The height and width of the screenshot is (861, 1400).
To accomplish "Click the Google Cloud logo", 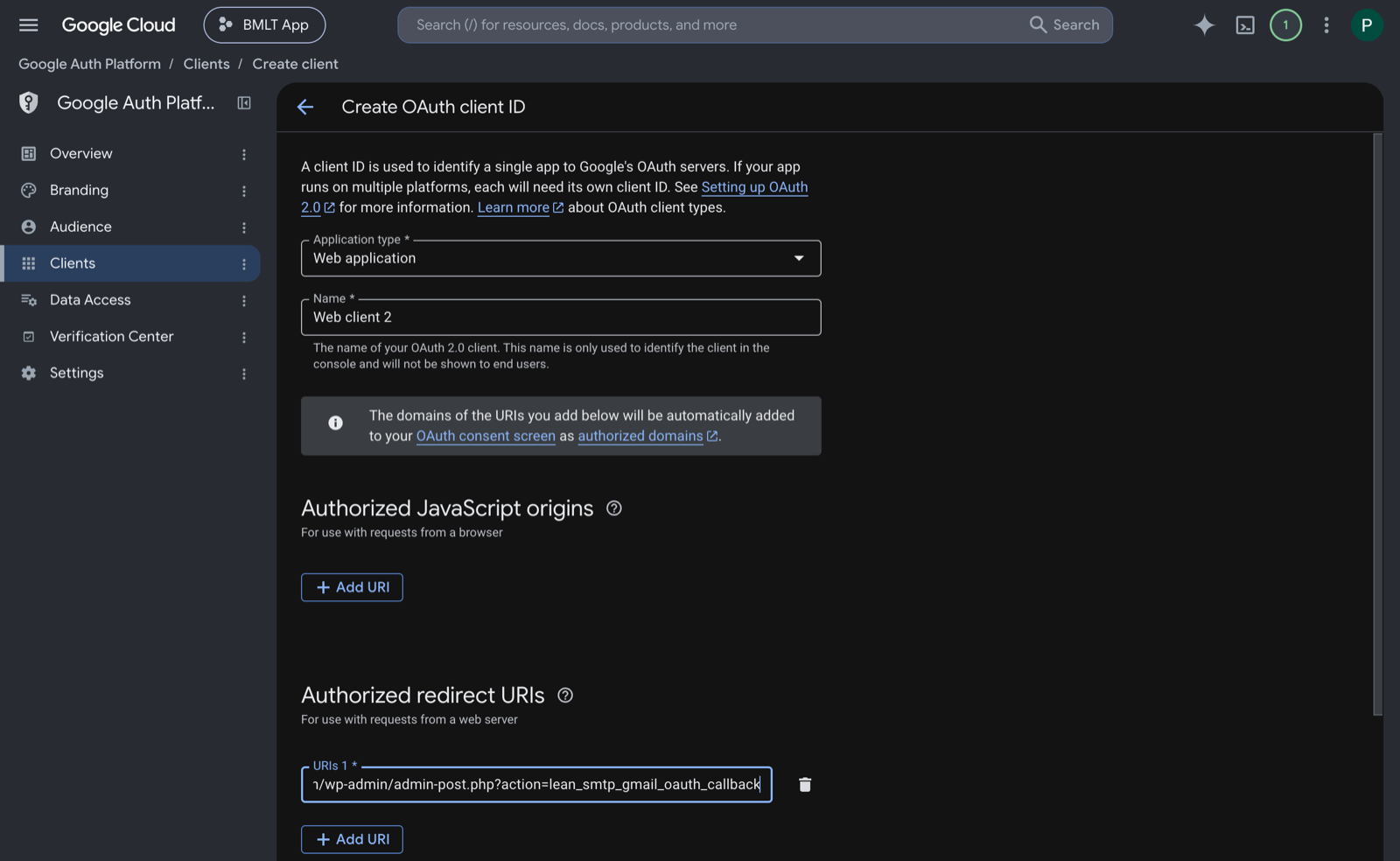I will (118, 25).
